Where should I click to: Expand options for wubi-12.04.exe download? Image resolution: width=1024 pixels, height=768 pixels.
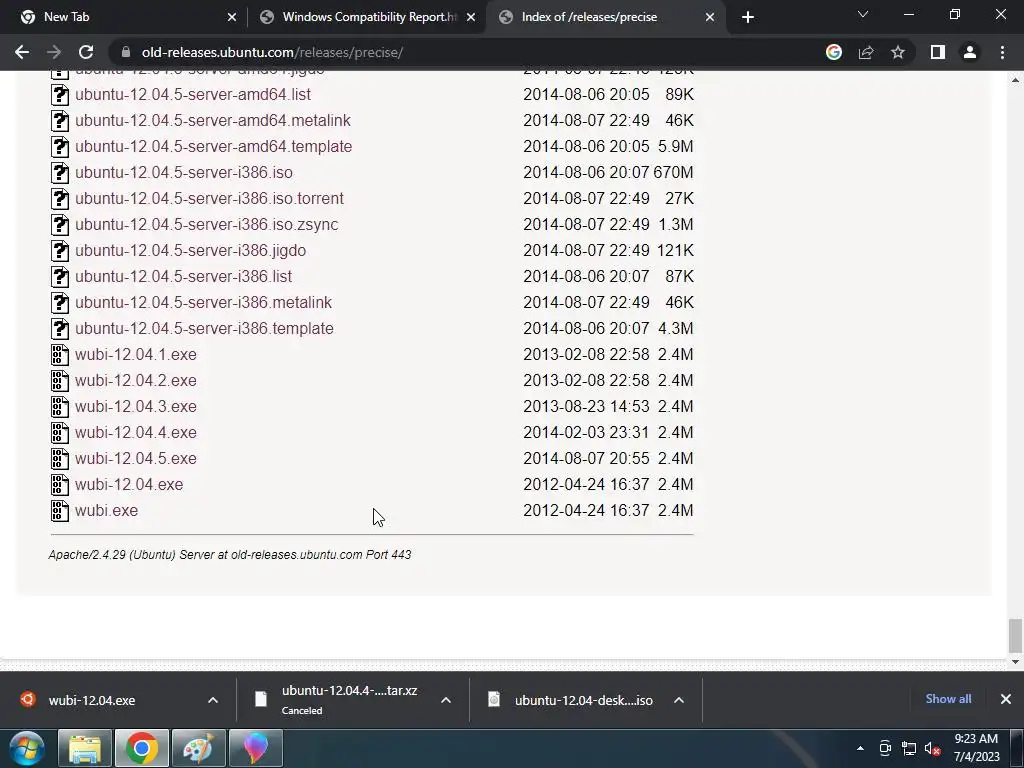coord(213,700)
